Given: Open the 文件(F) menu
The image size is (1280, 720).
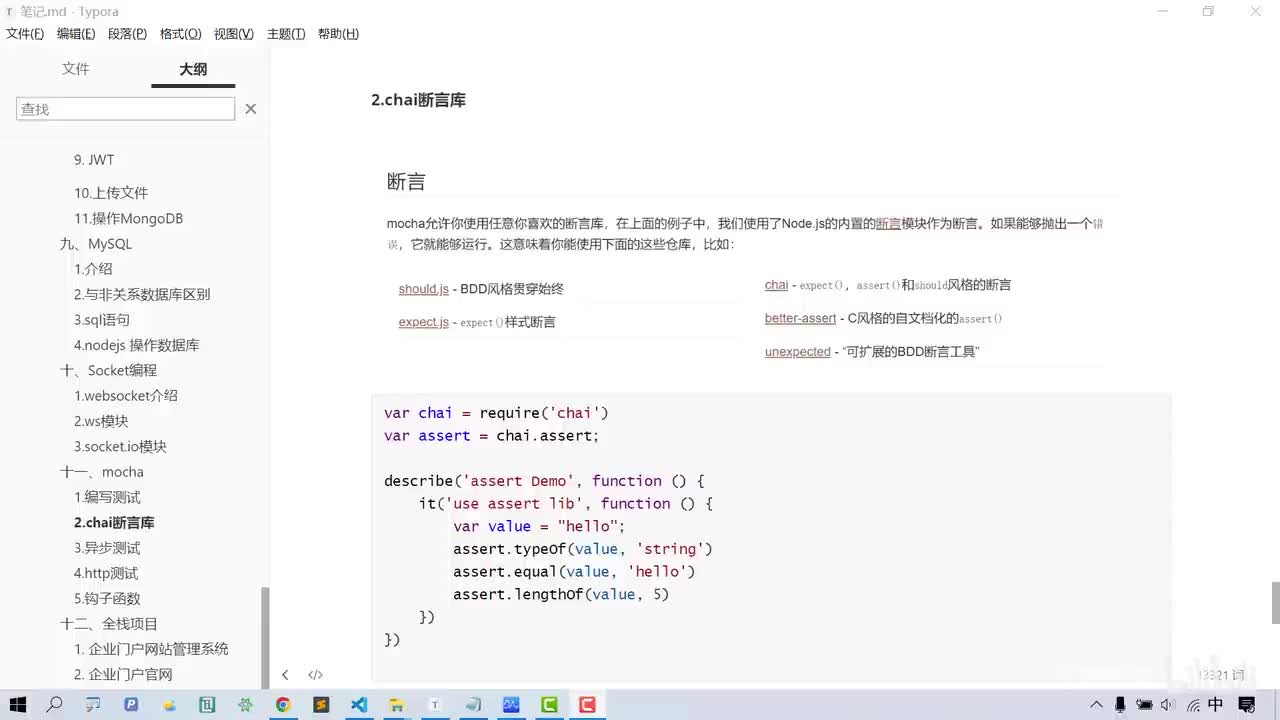Looking at the screenshot, I should tap(25, 34).
